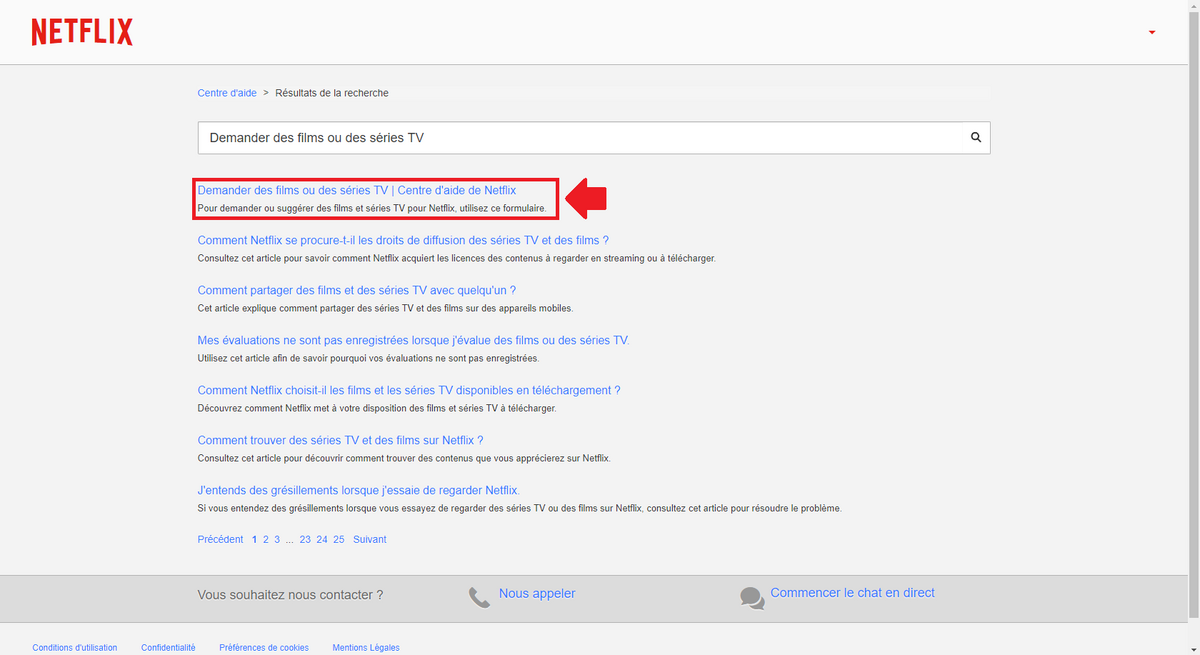Start Commencer le chat en direct

tap(852, 593)
